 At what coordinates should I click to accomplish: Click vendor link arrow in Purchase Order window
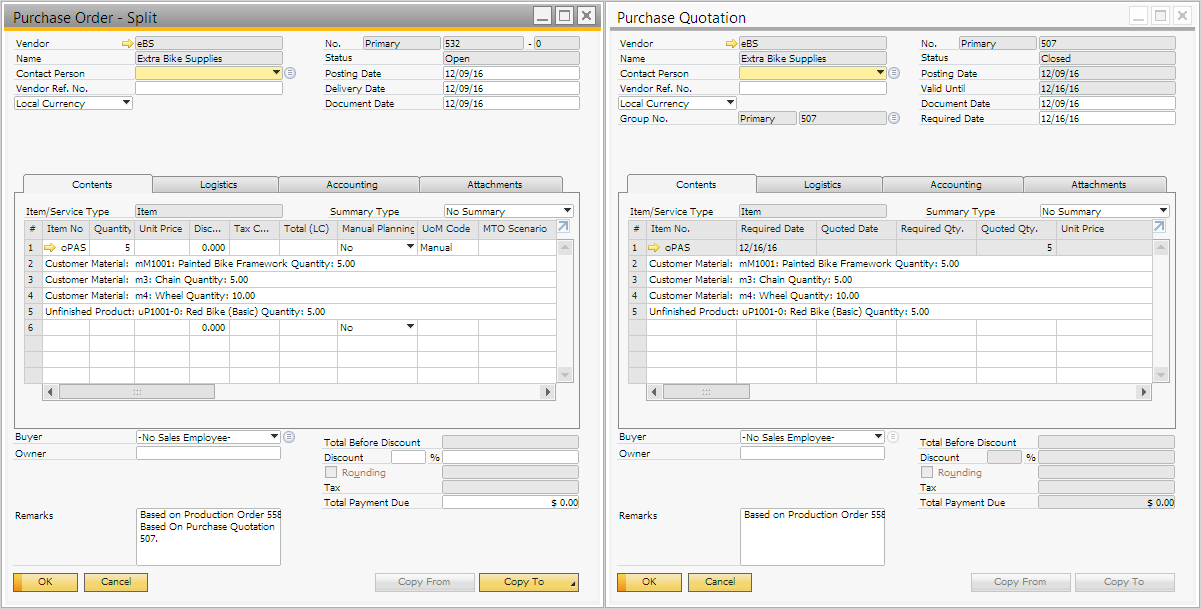[127, 44]
